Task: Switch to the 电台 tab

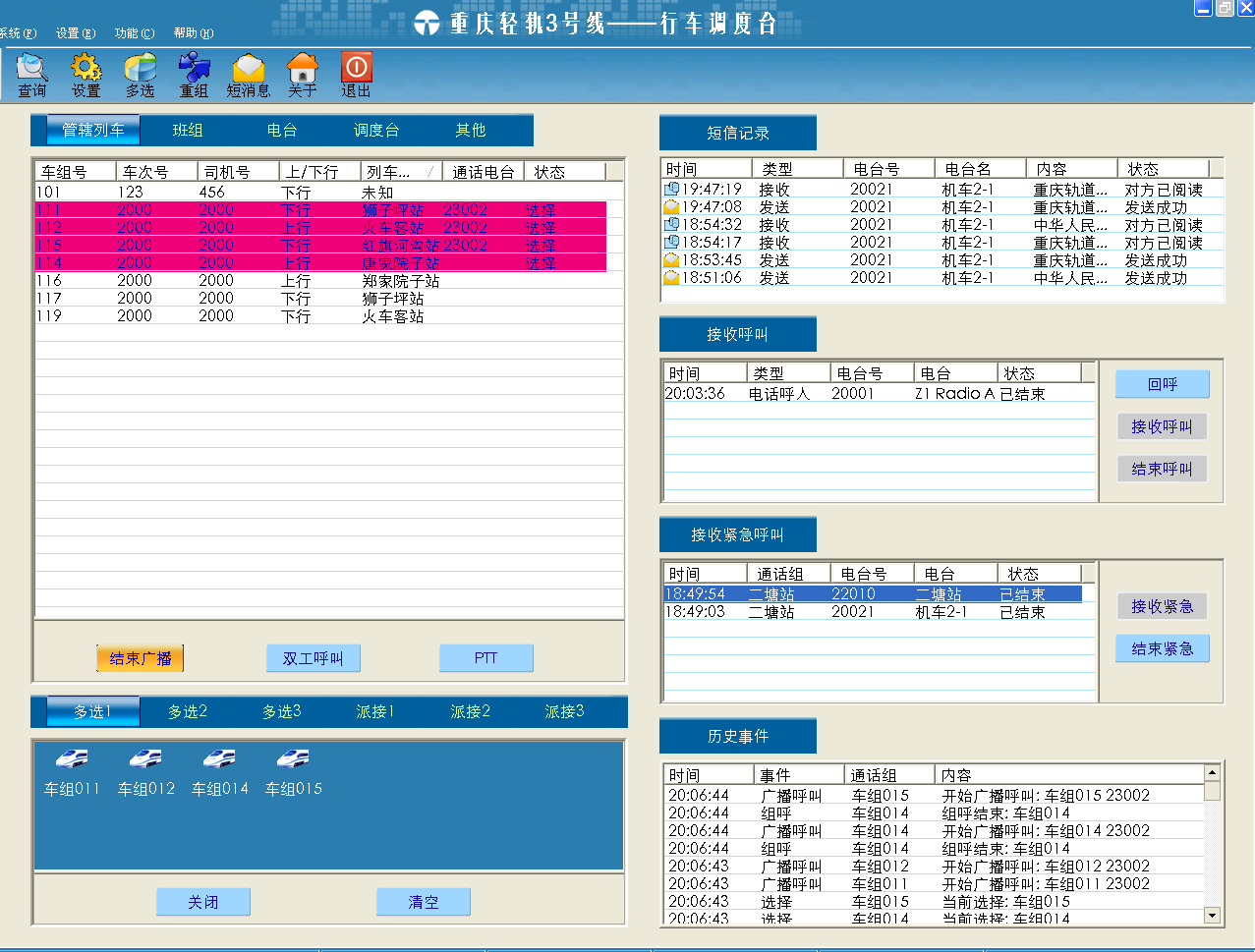Action: pyautogui.click(x=282, y=130)
